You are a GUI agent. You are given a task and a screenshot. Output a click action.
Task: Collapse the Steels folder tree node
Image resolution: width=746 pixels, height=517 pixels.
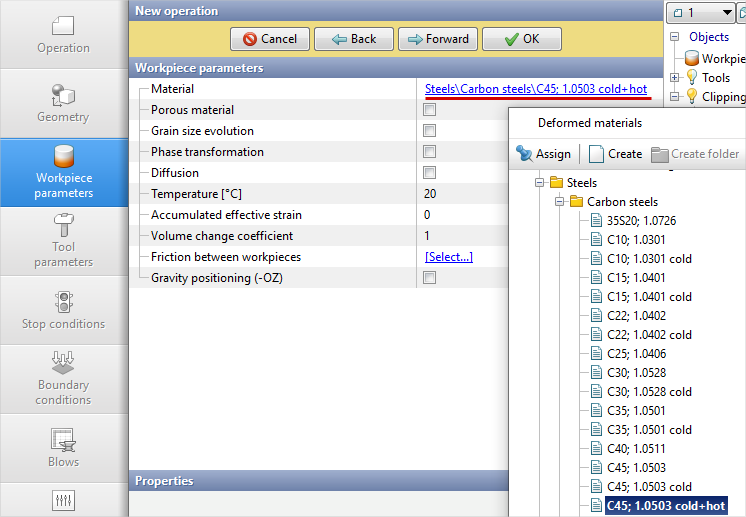540,183
